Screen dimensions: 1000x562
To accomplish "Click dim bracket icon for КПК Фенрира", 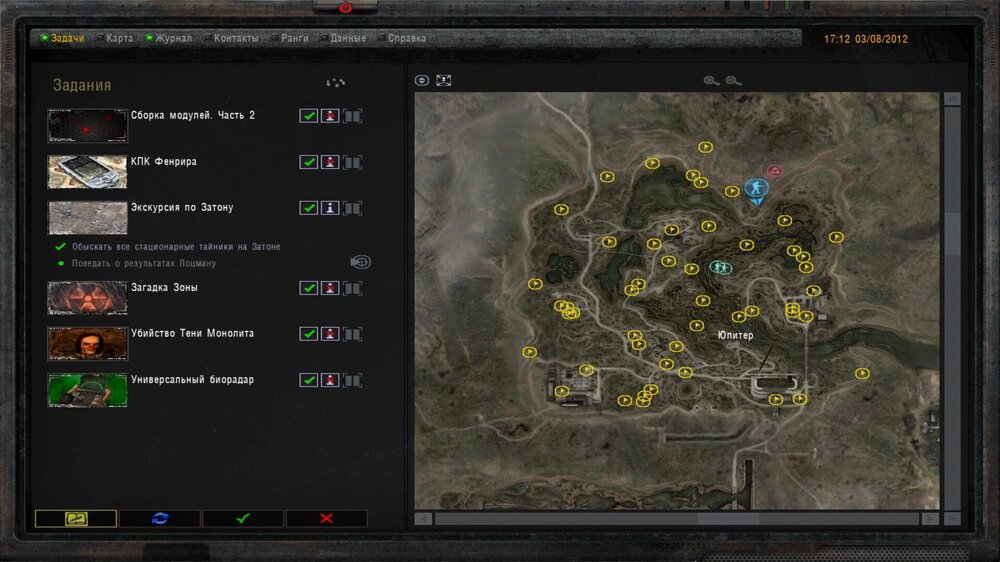I will point(352,162).
